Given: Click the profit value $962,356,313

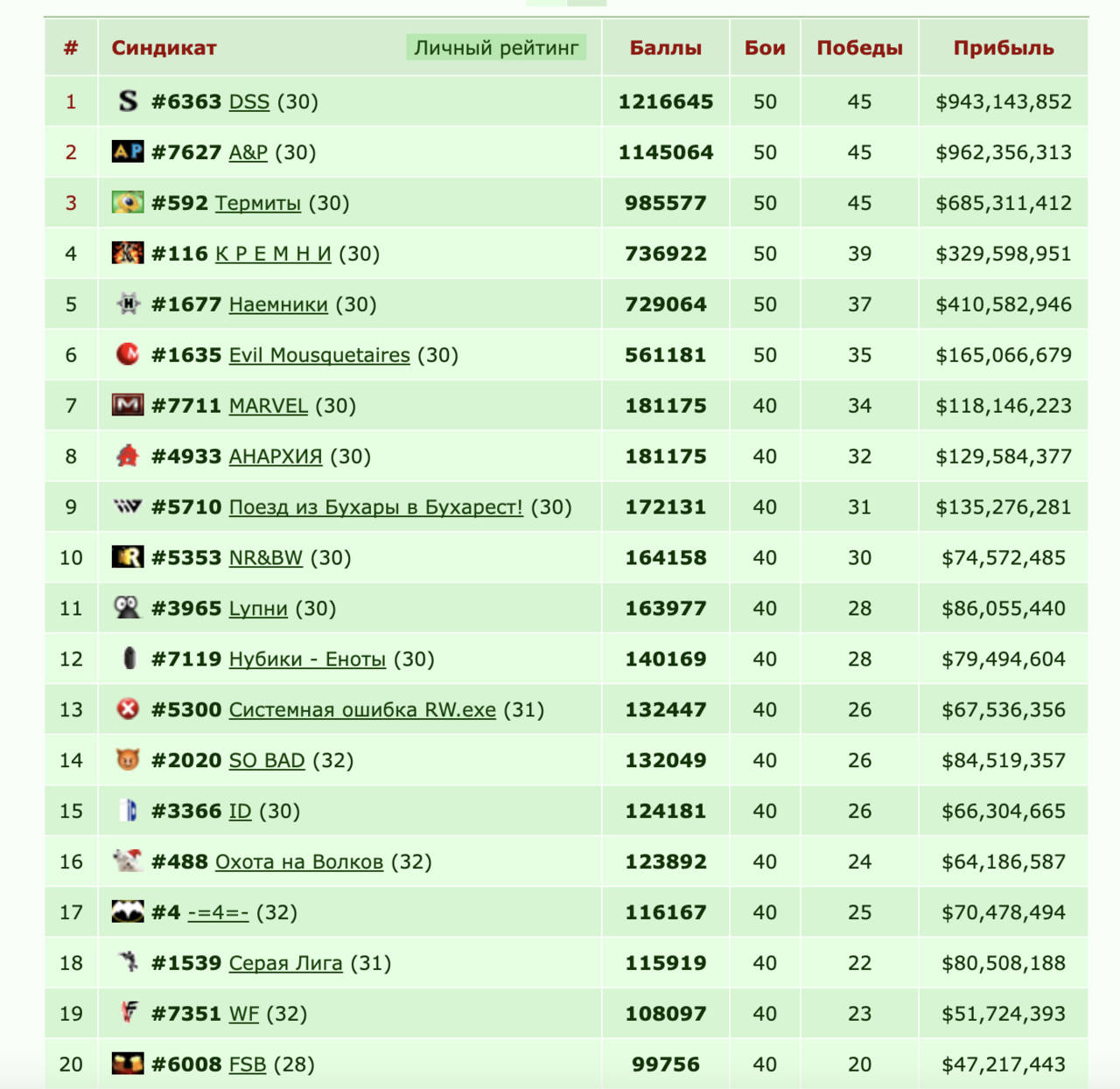Looking at the screenshot, I should pyautogui.click(x=1004, y=152).
